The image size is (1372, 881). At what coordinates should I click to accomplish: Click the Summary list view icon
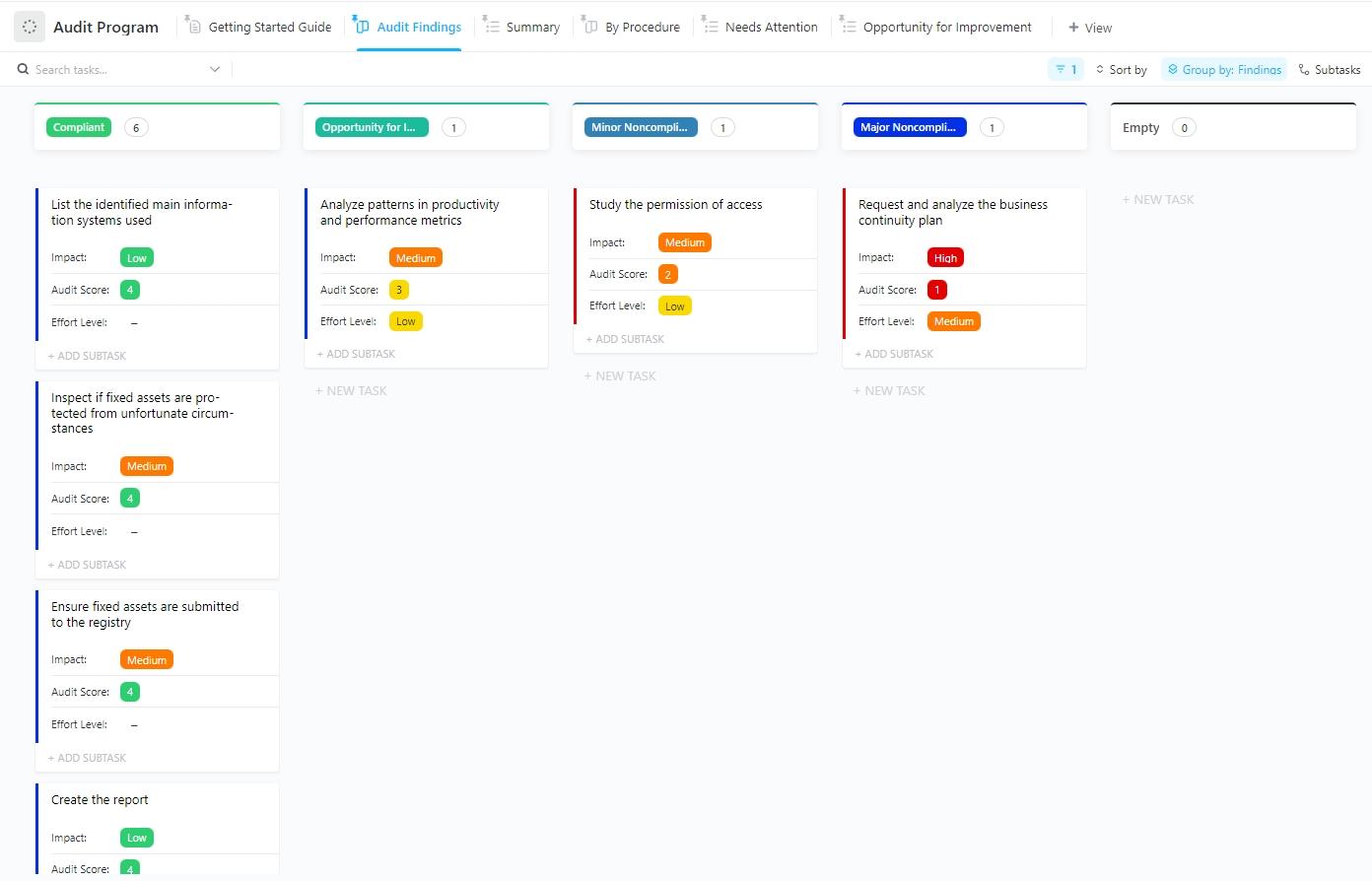[x=493, y=27]
